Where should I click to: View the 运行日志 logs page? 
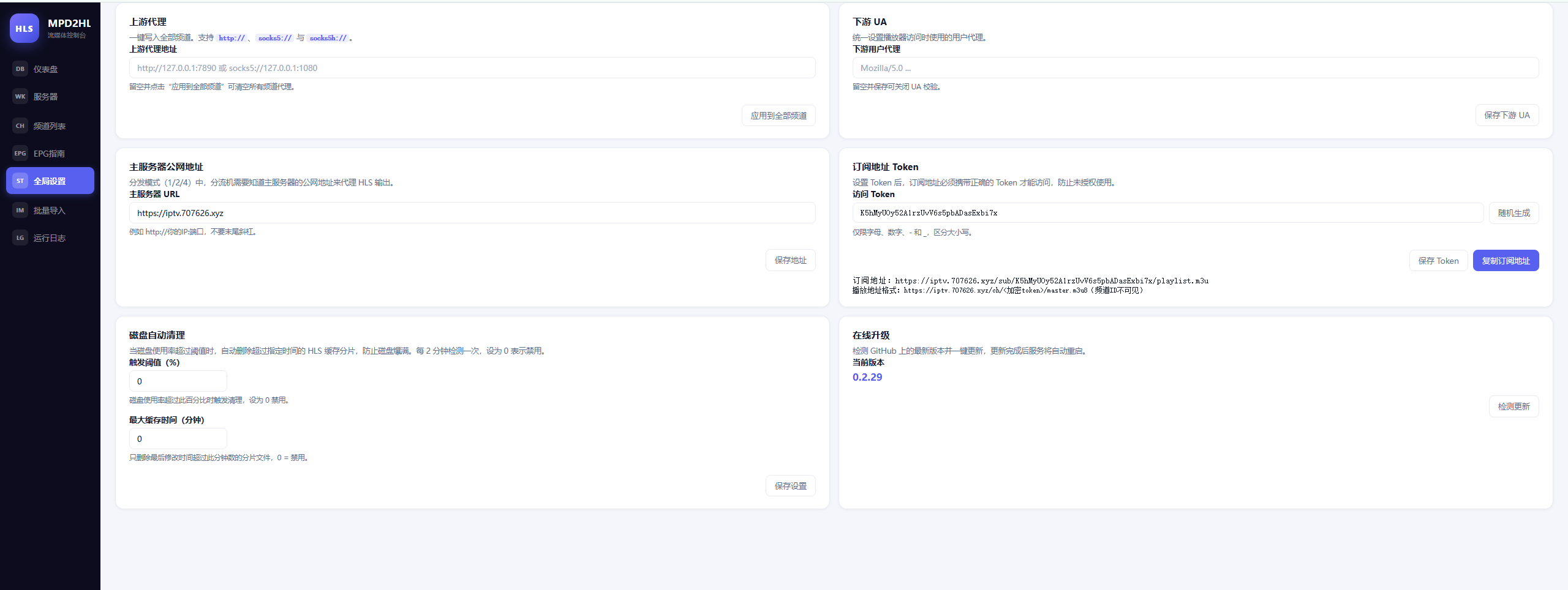point(50,238)
